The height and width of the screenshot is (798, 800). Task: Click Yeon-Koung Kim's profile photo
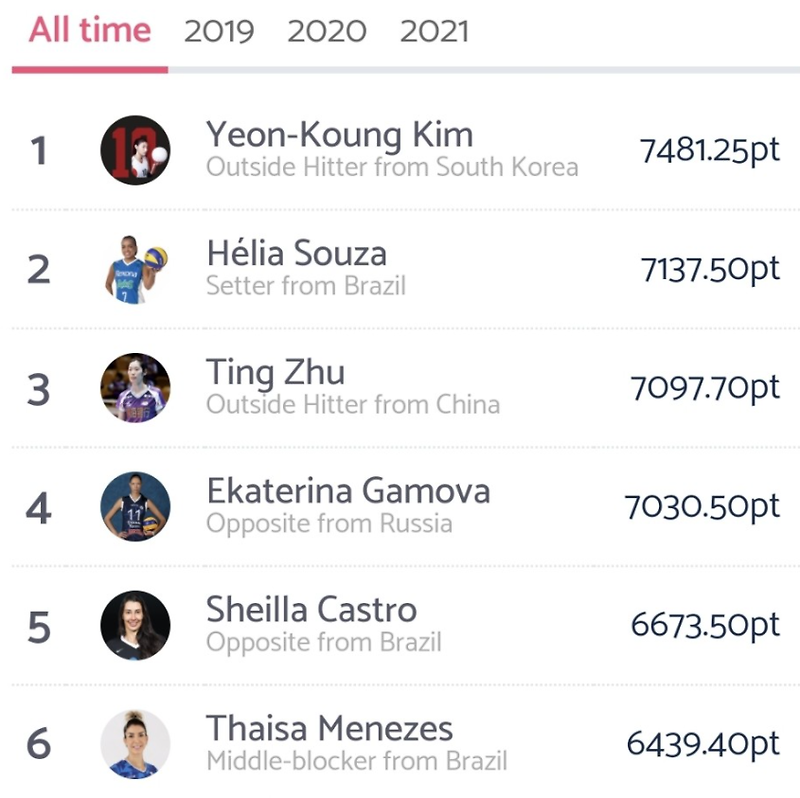click(136, 150)
